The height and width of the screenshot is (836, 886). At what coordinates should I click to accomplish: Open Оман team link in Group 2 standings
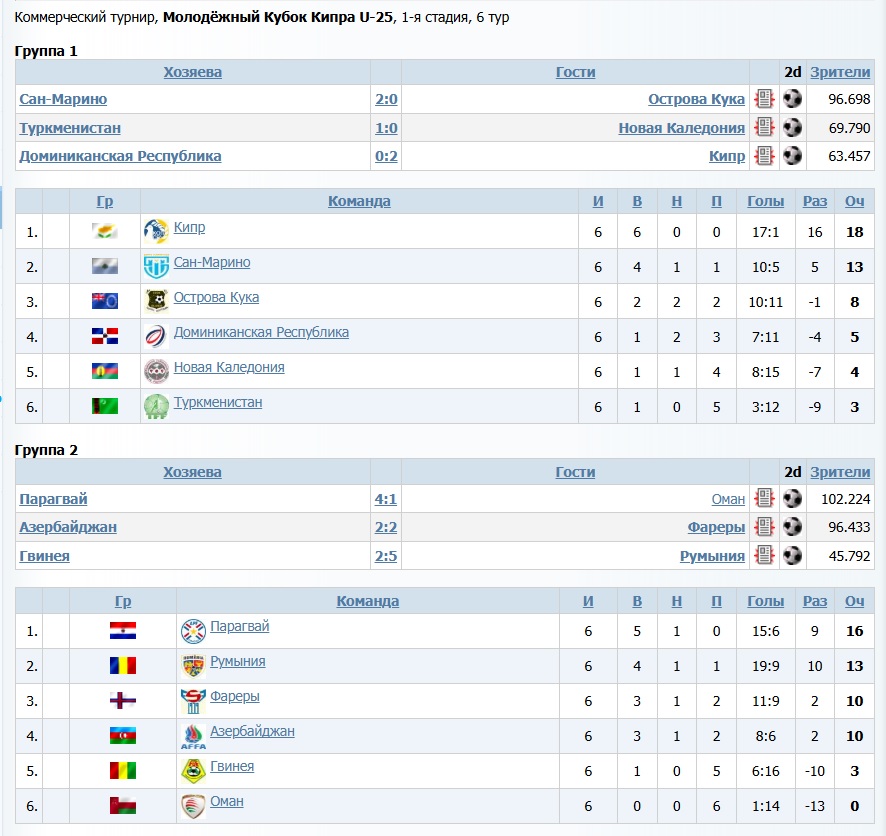[227, 801]
